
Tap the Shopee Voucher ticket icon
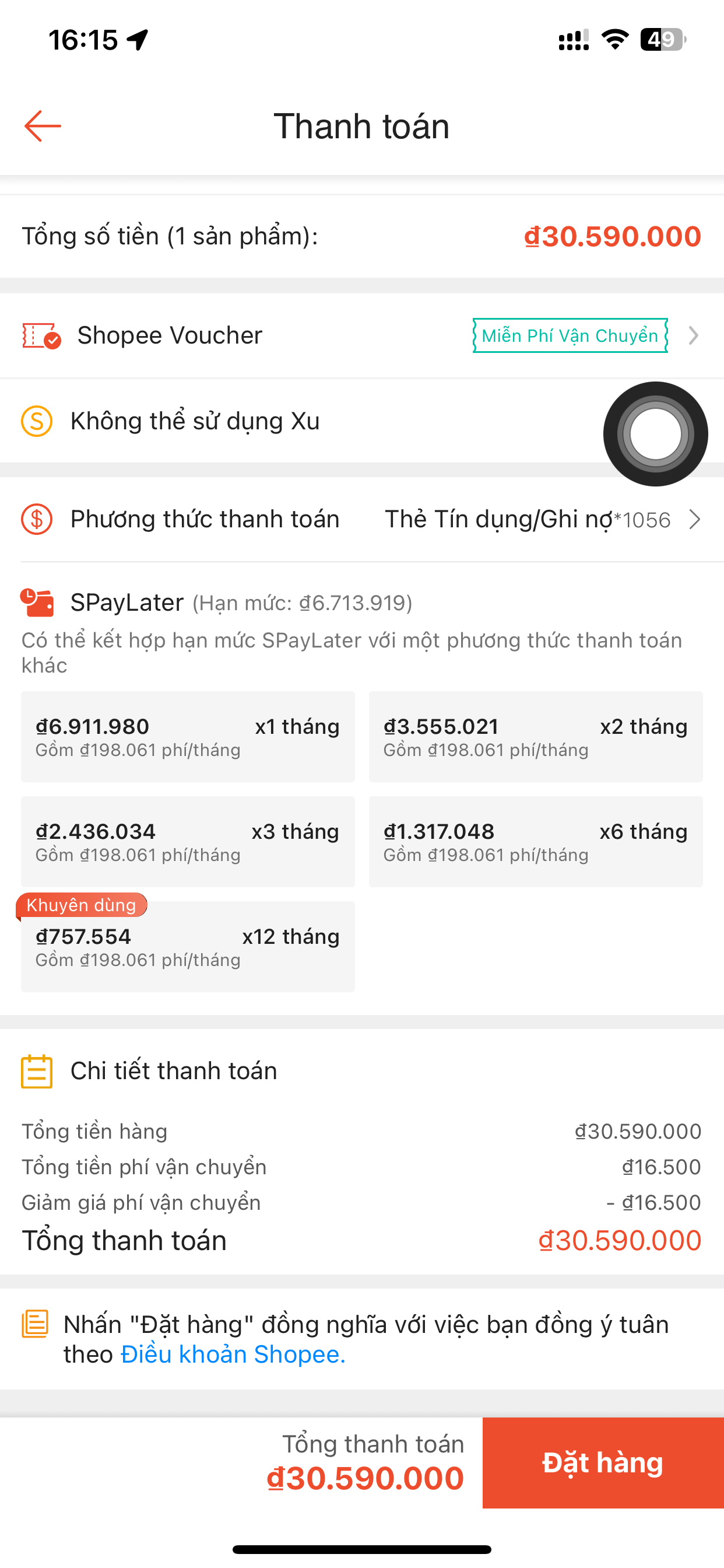(41, 335)
